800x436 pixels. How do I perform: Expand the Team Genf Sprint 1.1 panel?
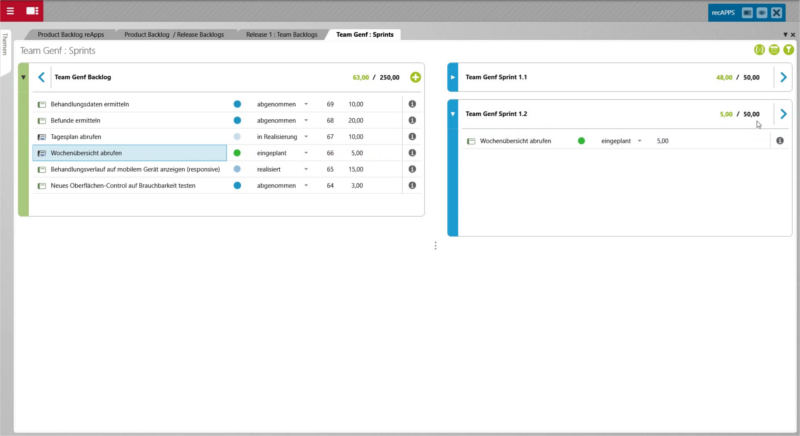(452, 77)
